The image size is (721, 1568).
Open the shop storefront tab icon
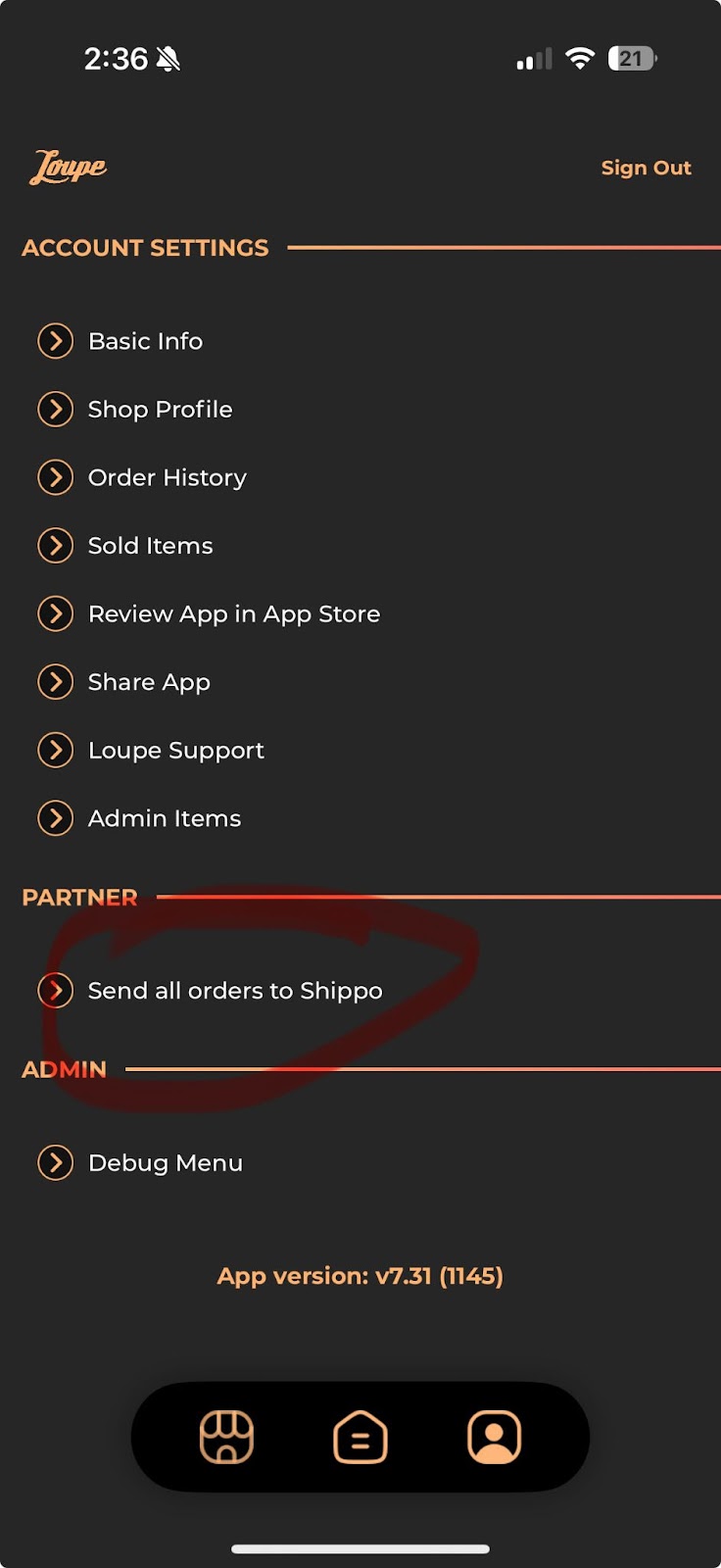click(x=226, y=1437)
